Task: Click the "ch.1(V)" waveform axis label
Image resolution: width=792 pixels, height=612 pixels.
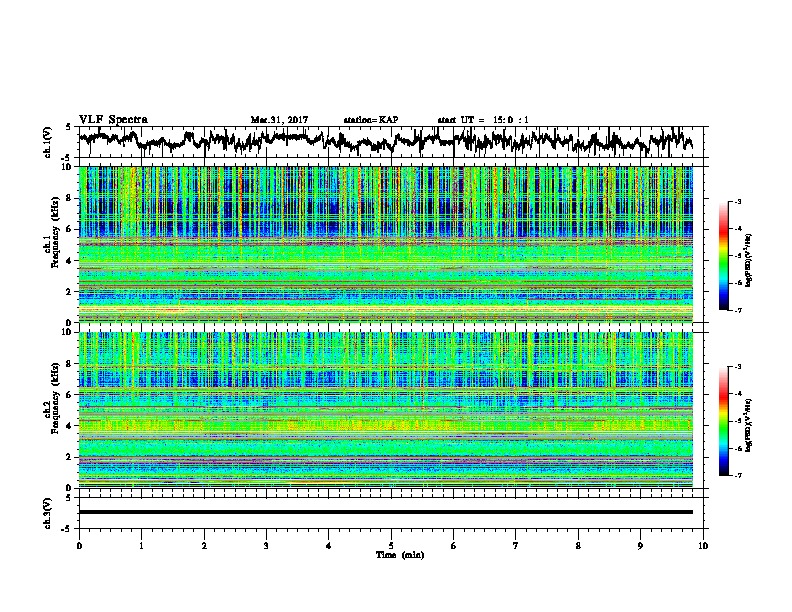Action: [48, 142]
